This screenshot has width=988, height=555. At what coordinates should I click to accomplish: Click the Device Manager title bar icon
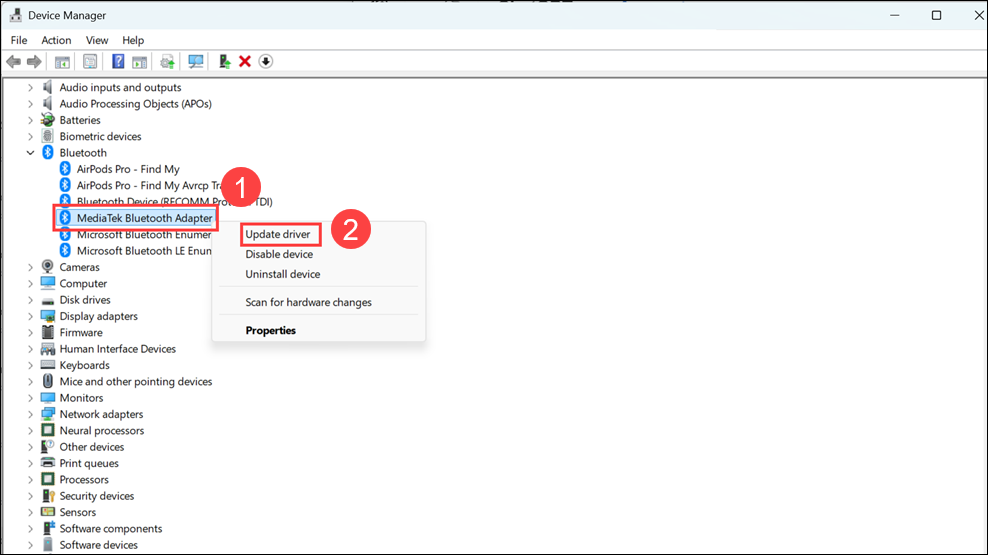(16, 15)
